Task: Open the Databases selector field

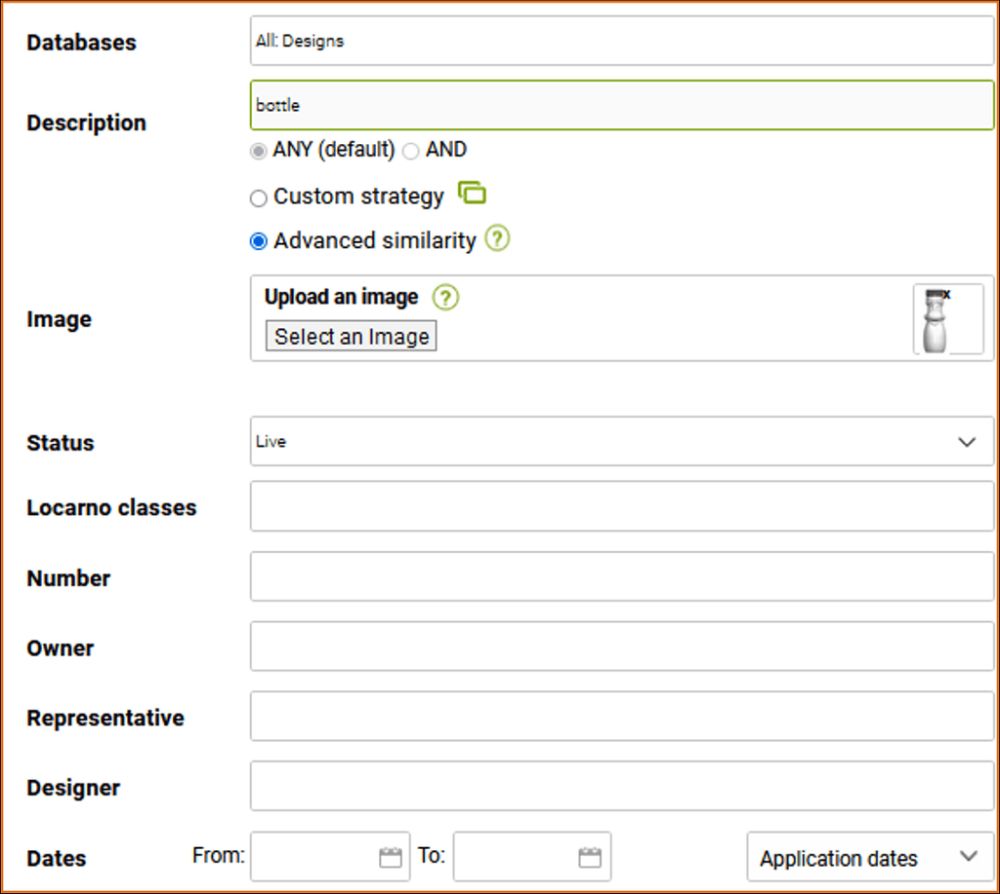Action: click(x=621, y=41)
